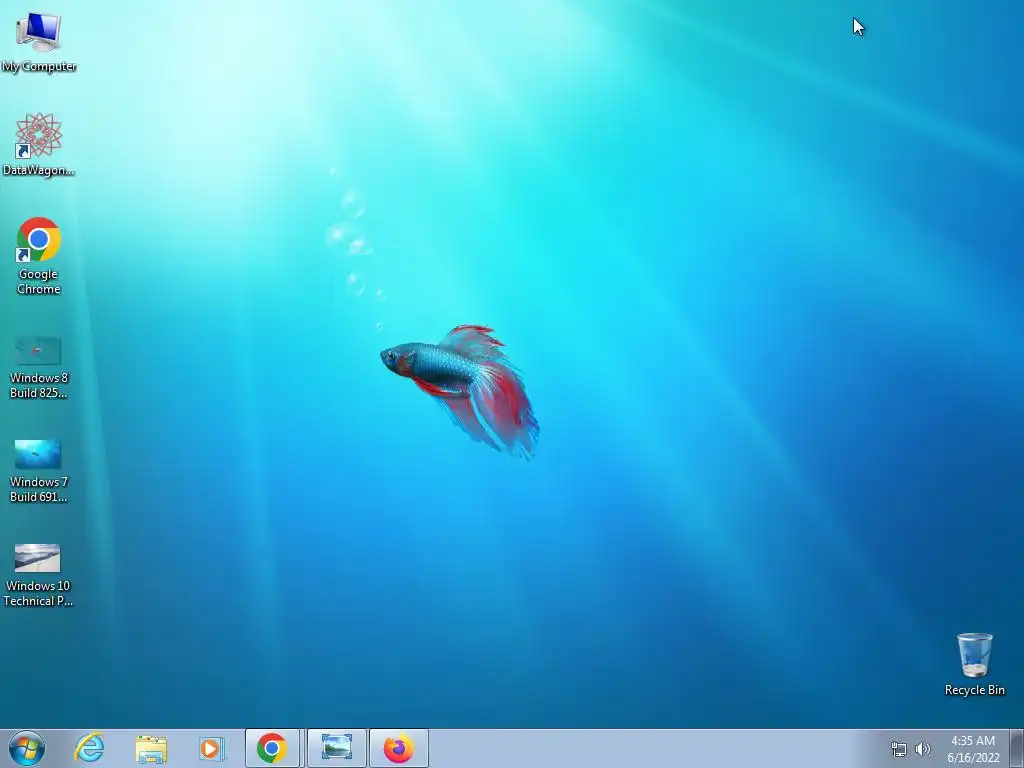The height and width of the screenshot is (768, 1024).
Task: Select the Recycle Bin icon
Action: click(974, 664)
